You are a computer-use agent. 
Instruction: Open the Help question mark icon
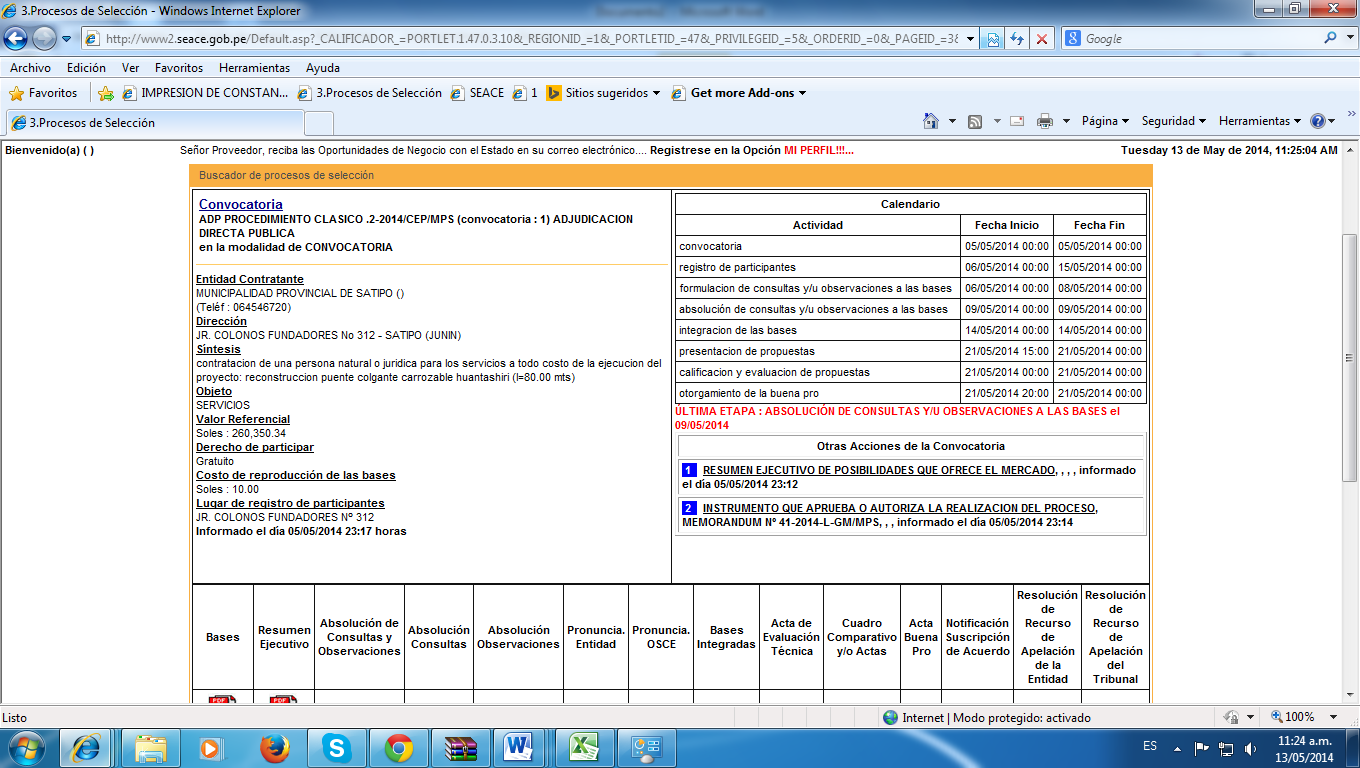pyautogui.click(x=1317, y=121)
